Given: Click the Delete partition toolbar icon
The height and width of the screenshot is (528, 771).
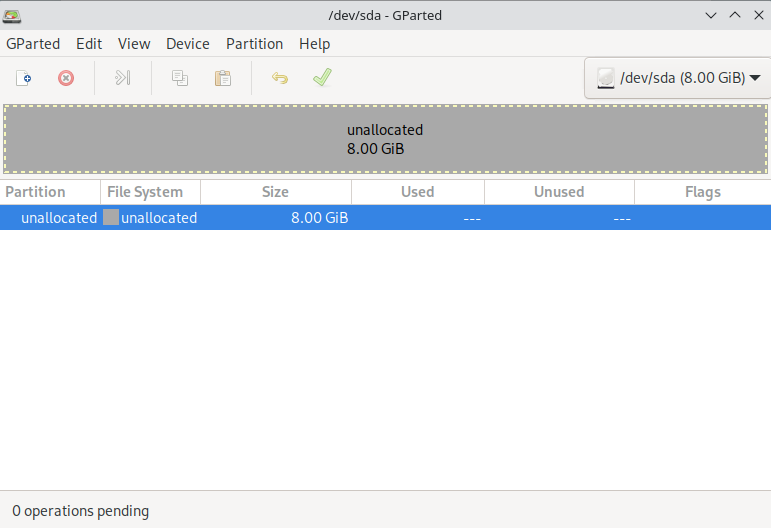Looking at the screenshot, I should click(x=66, y=78).
